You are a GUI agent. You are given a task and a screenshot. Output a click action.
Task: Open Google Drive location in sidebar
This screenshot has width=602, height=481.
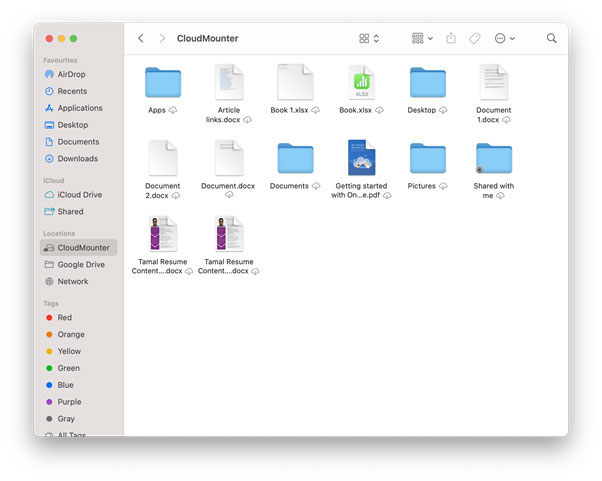[80, 265]
